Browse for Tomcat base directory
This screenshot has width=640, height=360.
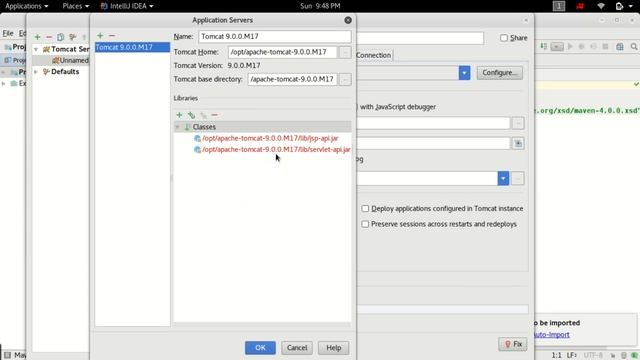coord(345,79)
